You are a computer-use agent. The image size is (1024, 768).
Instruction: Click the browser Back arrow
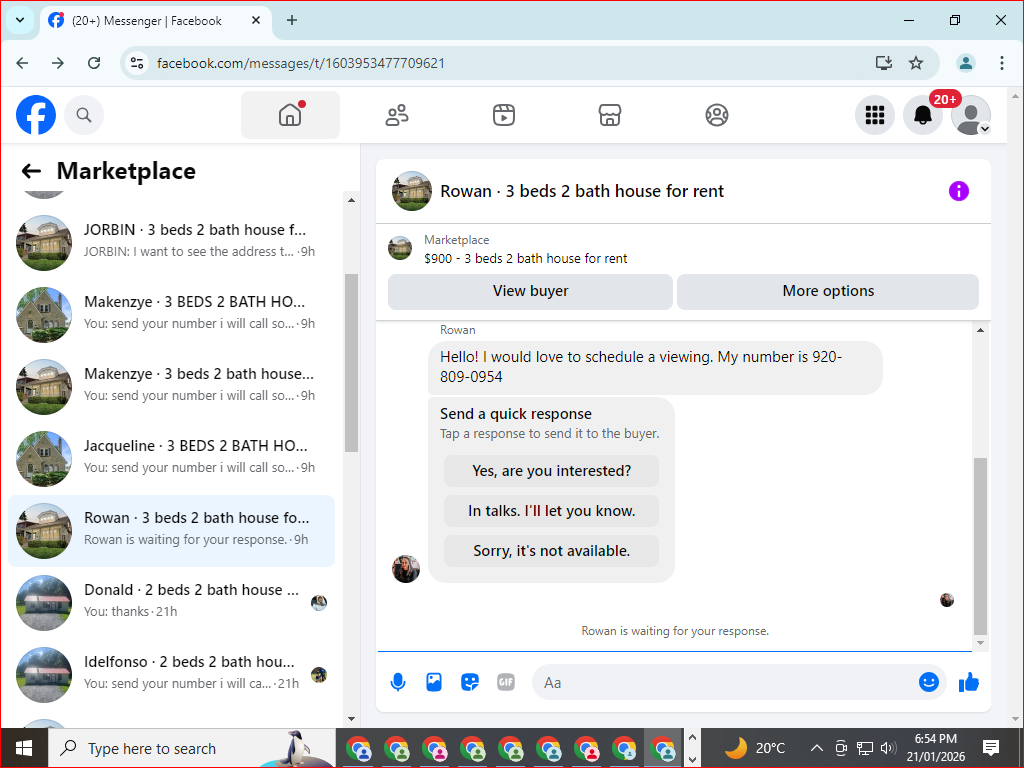22,63
